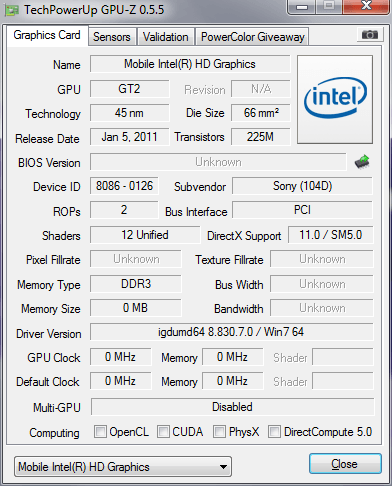Click the Computing label
This screenshot has height=486, width=392.
[x=54, y=433]
